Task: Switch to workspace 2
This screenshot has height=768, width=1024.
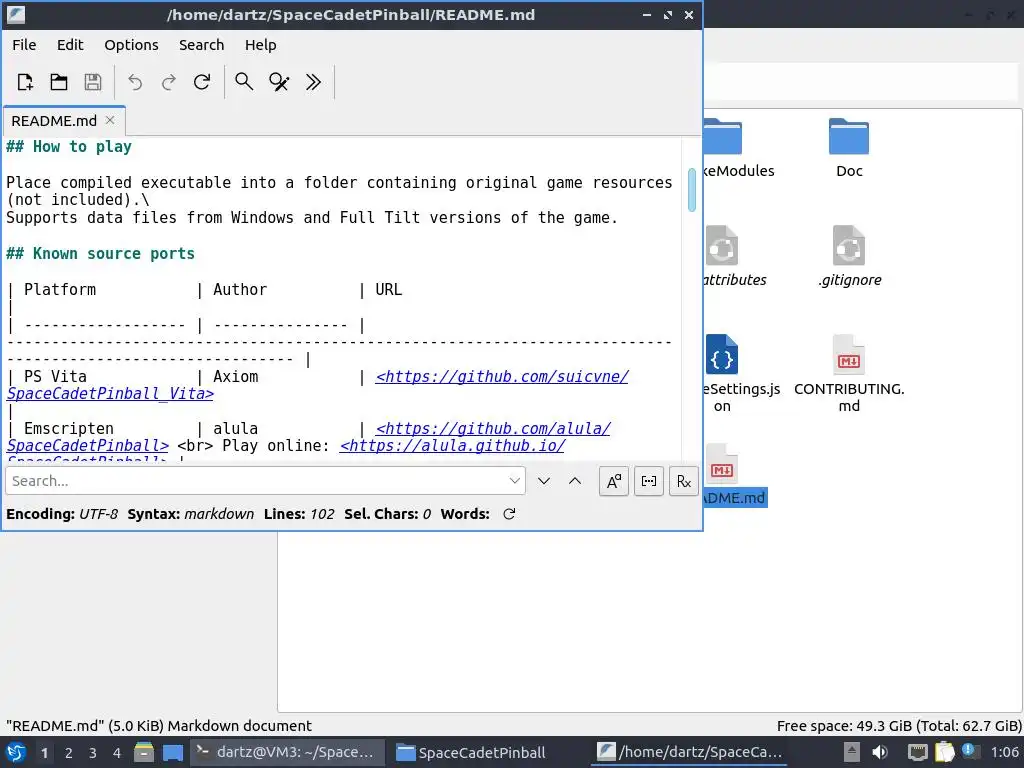Action: point(69,753)
